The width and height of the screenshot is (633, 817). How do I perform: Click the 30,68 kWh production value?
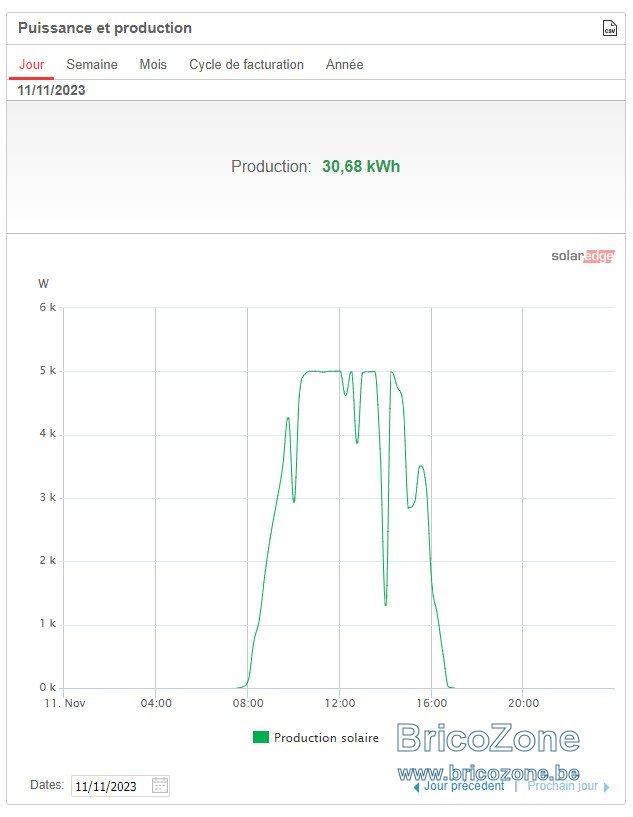coord(361,167)
